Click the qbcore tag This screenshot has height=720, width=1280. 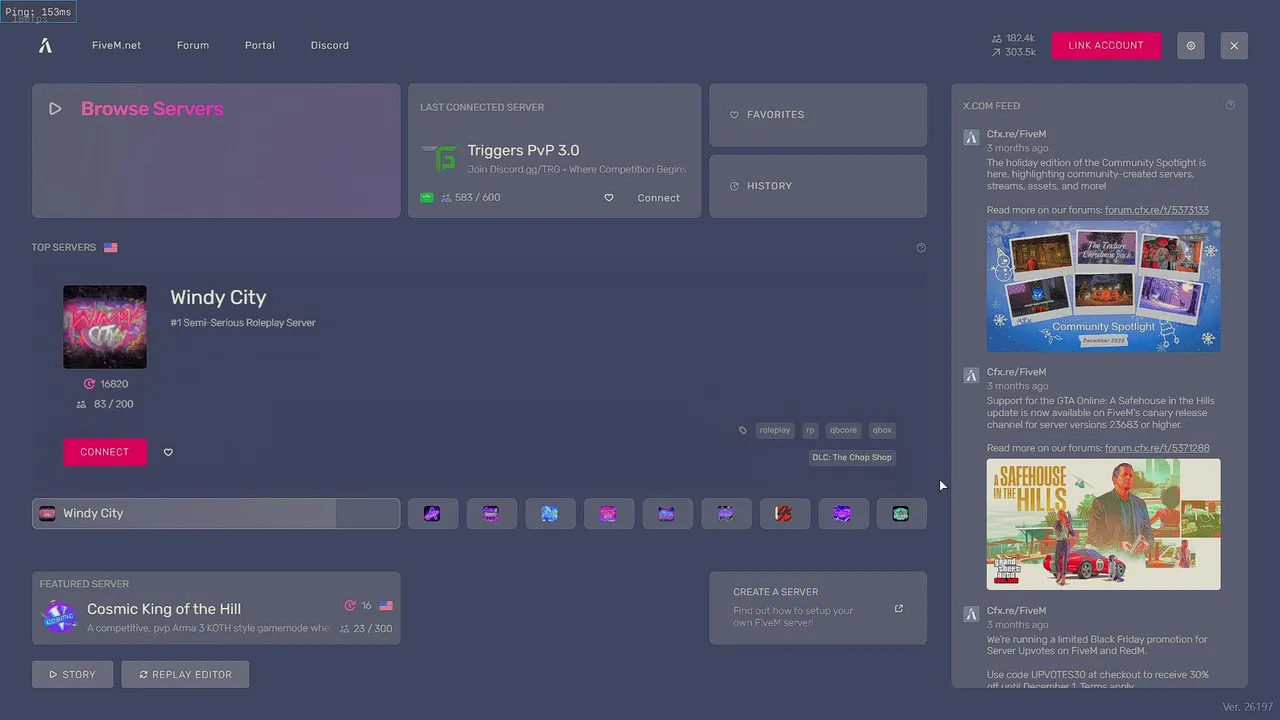pyautogui.click(x=844, y=431)
